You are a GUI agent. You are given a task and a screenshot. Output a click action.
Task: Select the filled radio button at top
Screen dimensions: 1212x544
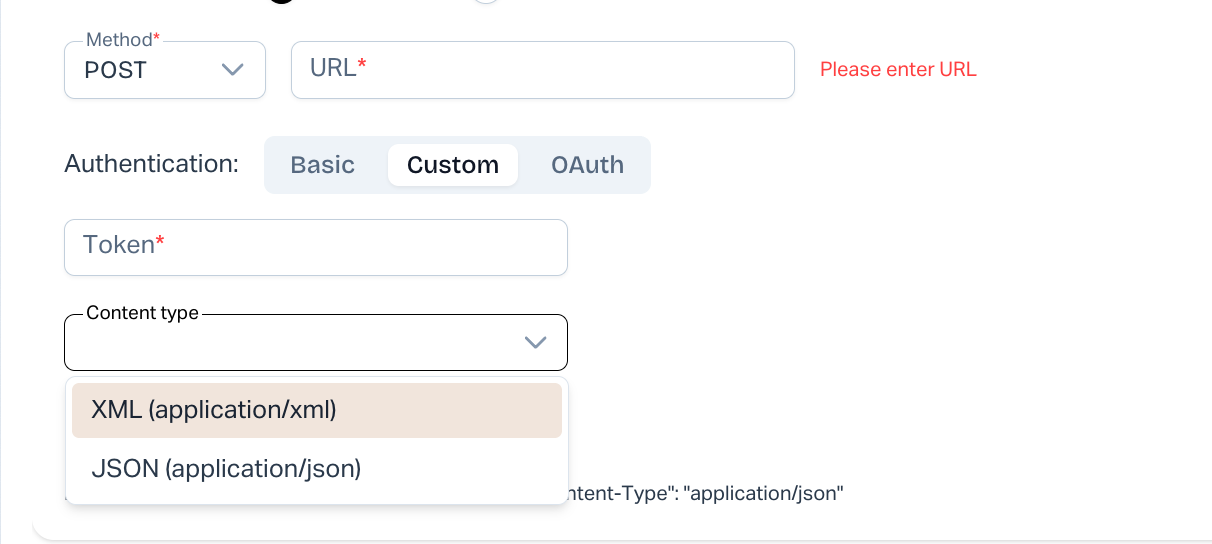pyautogui.click(x=282, y=1)
